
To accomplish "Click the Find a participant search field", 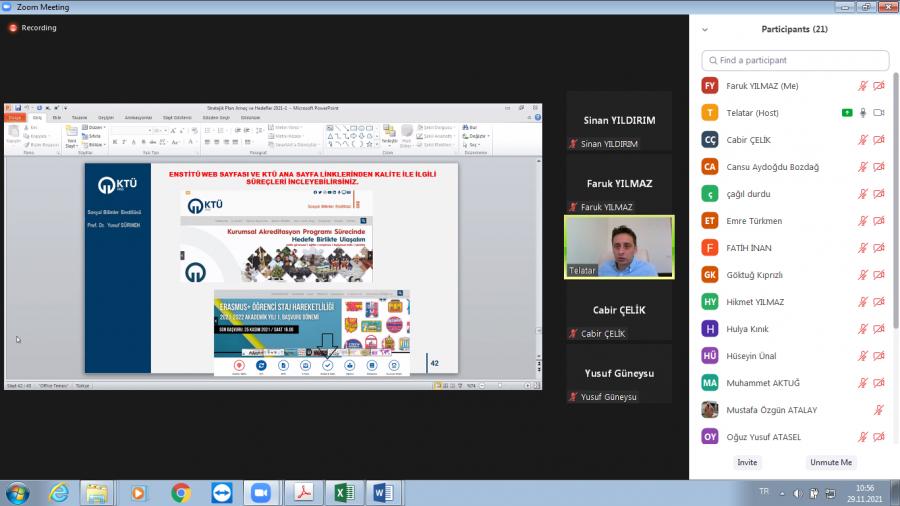I will (795, 60).
